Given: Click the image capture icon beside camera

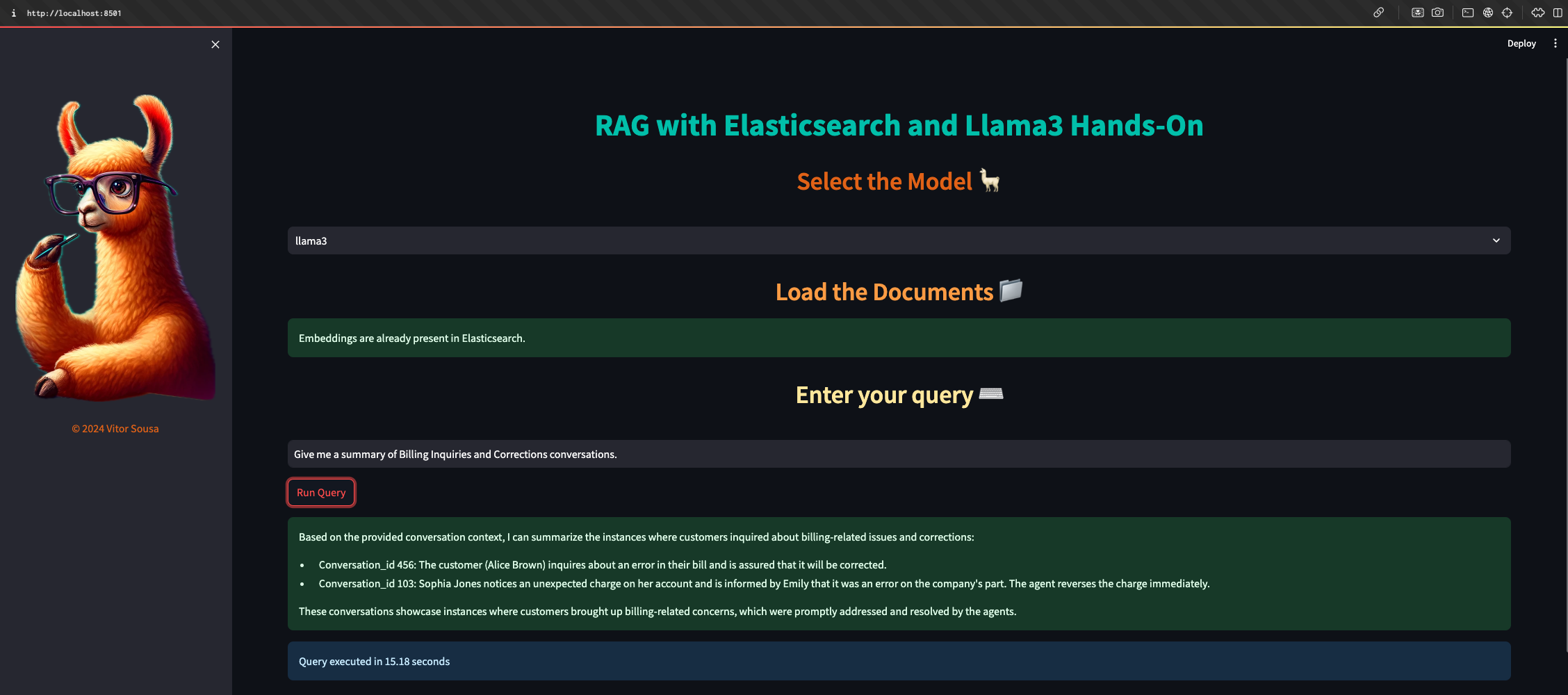Looking at the screenshot, I should point(1417,13).
